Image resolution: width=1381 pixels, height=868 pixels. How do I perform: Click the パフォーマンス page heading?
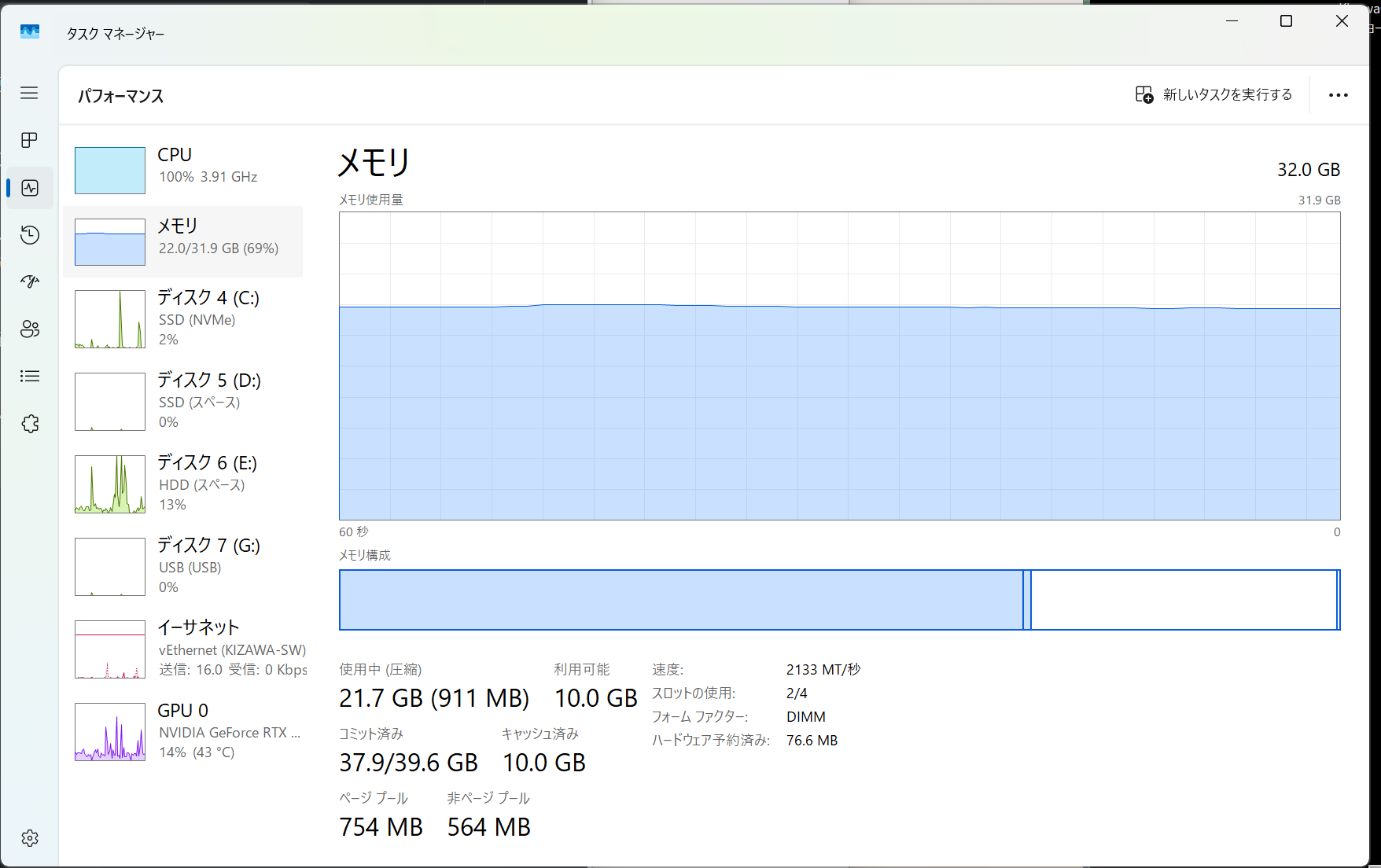(x=121, y=96)
